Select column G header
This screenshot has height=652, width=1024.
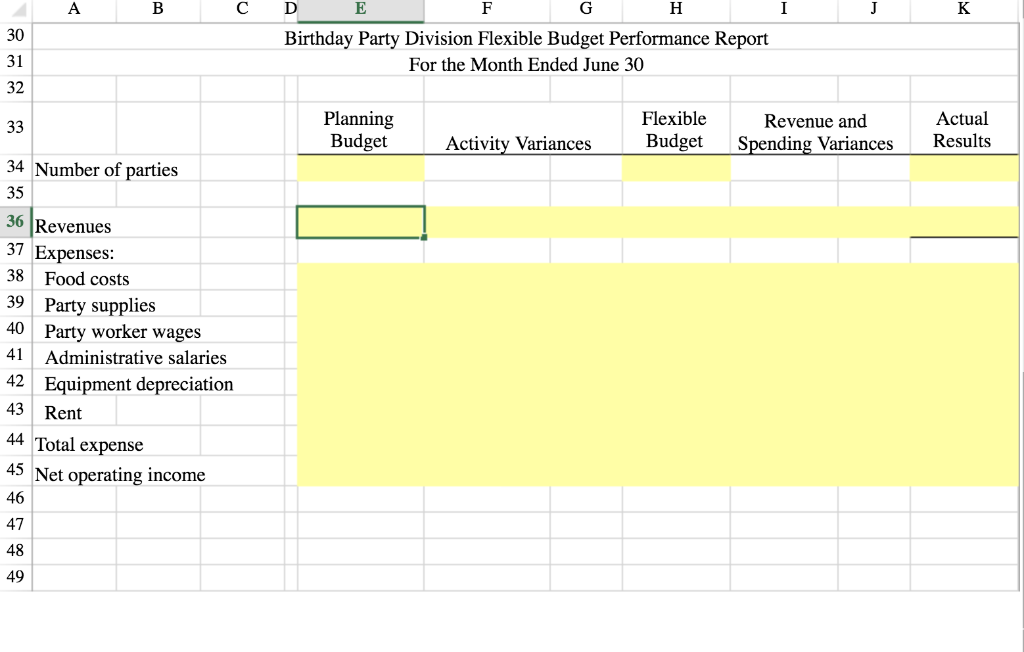click(586, 10)
